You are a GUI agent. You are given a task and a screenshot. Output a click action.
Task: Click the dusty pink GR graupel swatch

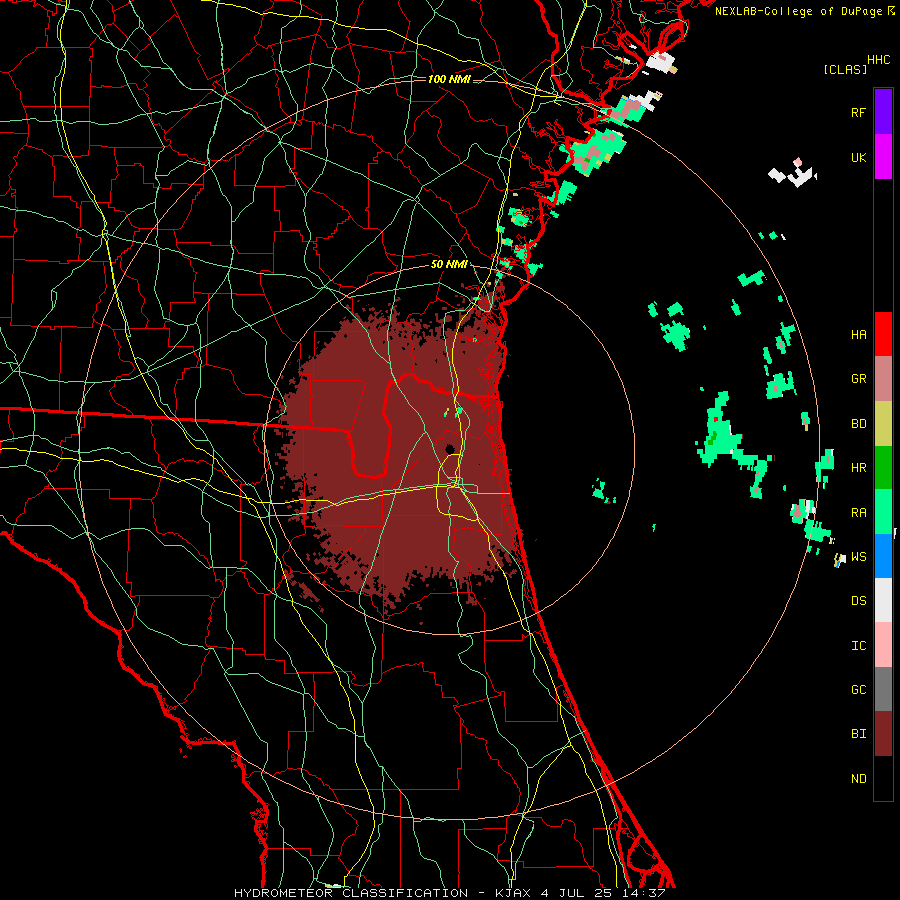[x=883, y=379]
